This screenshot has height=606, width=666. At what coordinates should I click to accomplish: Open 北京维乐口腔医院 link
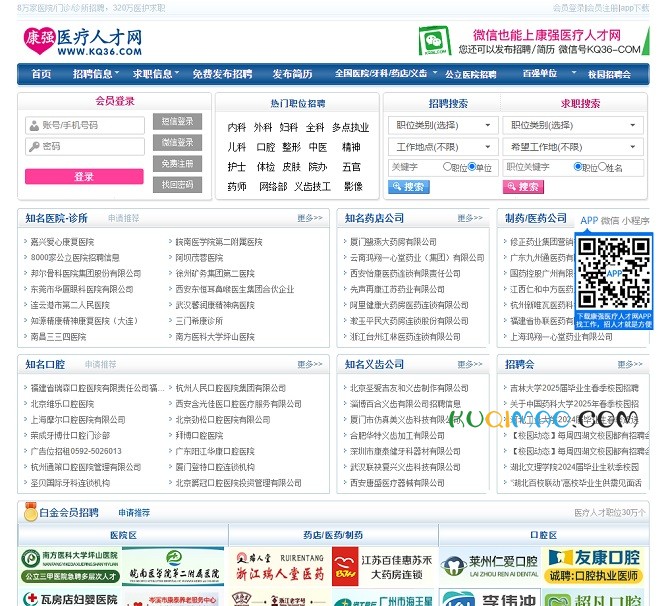tap(62, 404)
